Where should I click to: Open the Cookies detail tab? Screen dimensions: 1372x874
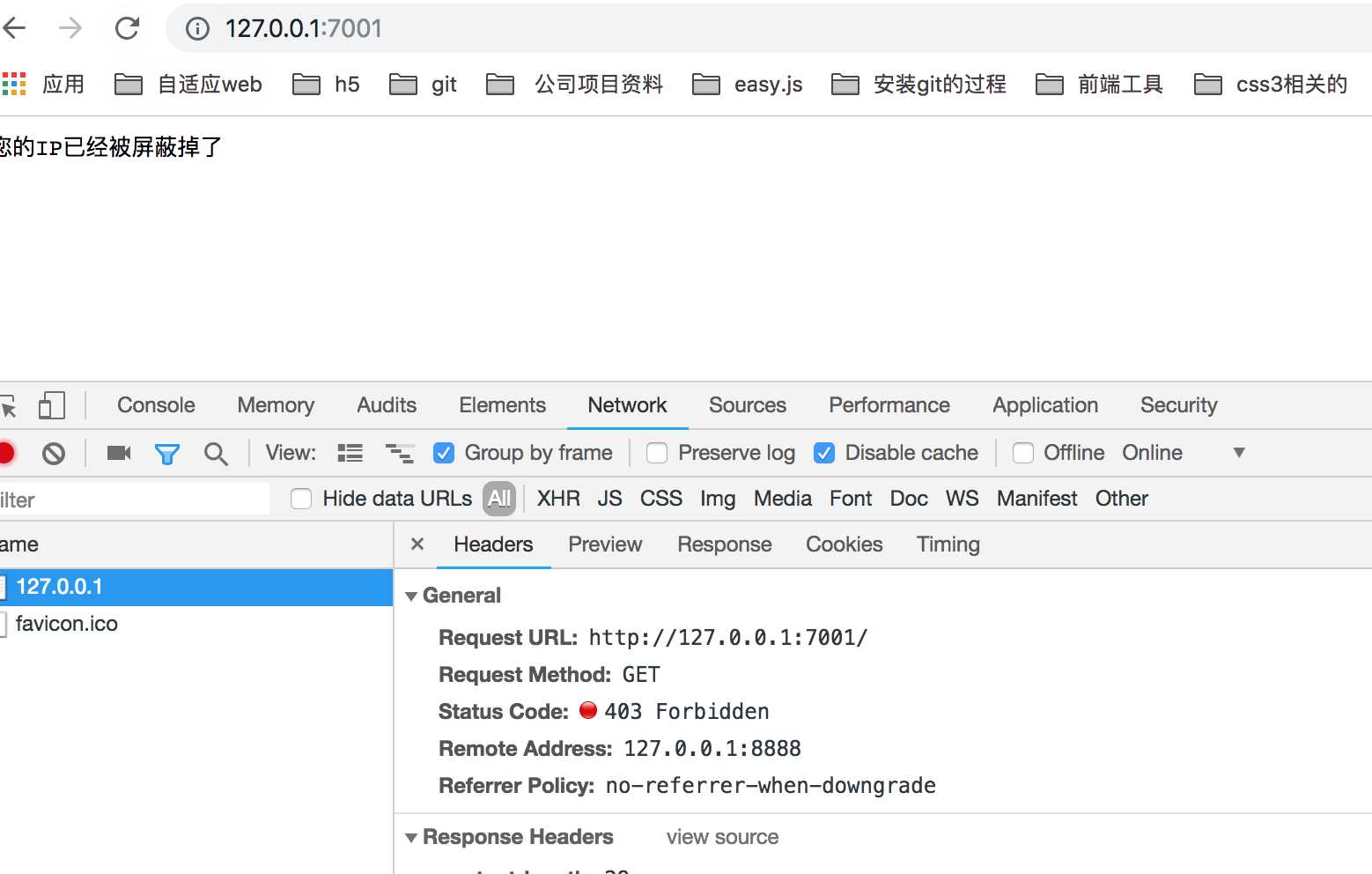(844, 544)
